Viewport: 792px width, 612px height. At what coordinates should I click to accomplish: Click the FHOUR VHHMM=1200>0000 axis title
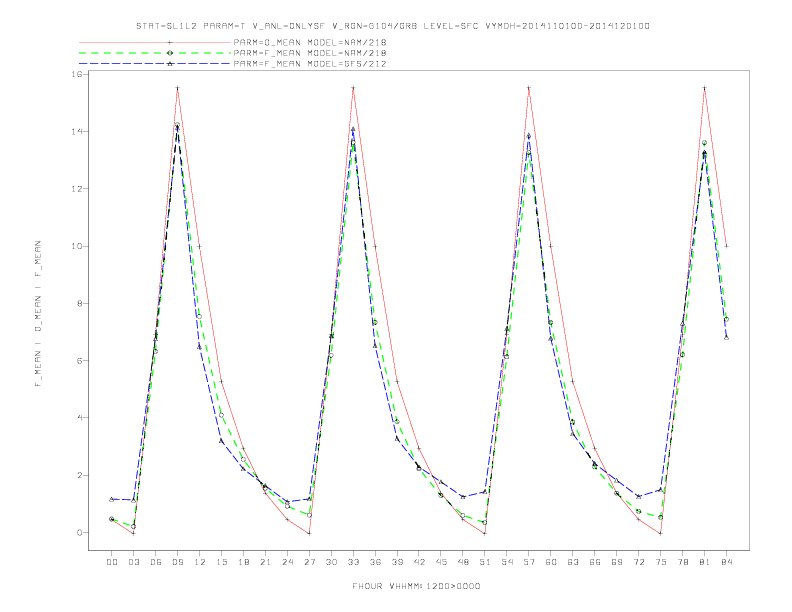point(416,586)
